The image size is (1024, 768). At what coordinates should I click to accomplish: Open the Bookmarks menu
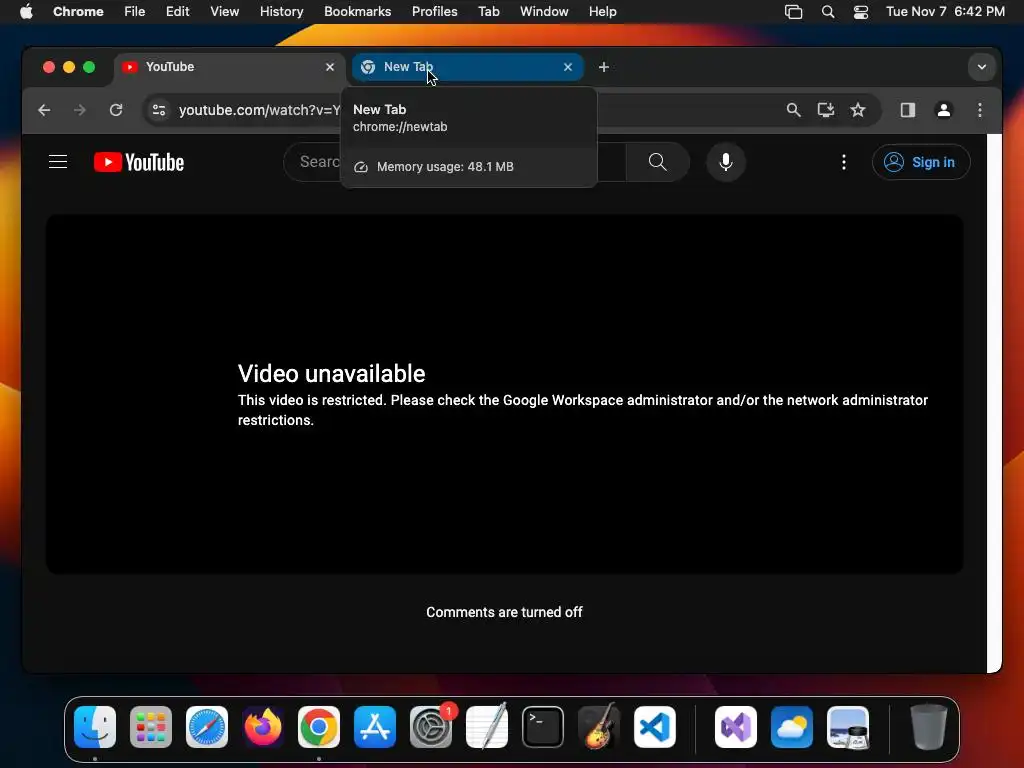coord(357,12)
